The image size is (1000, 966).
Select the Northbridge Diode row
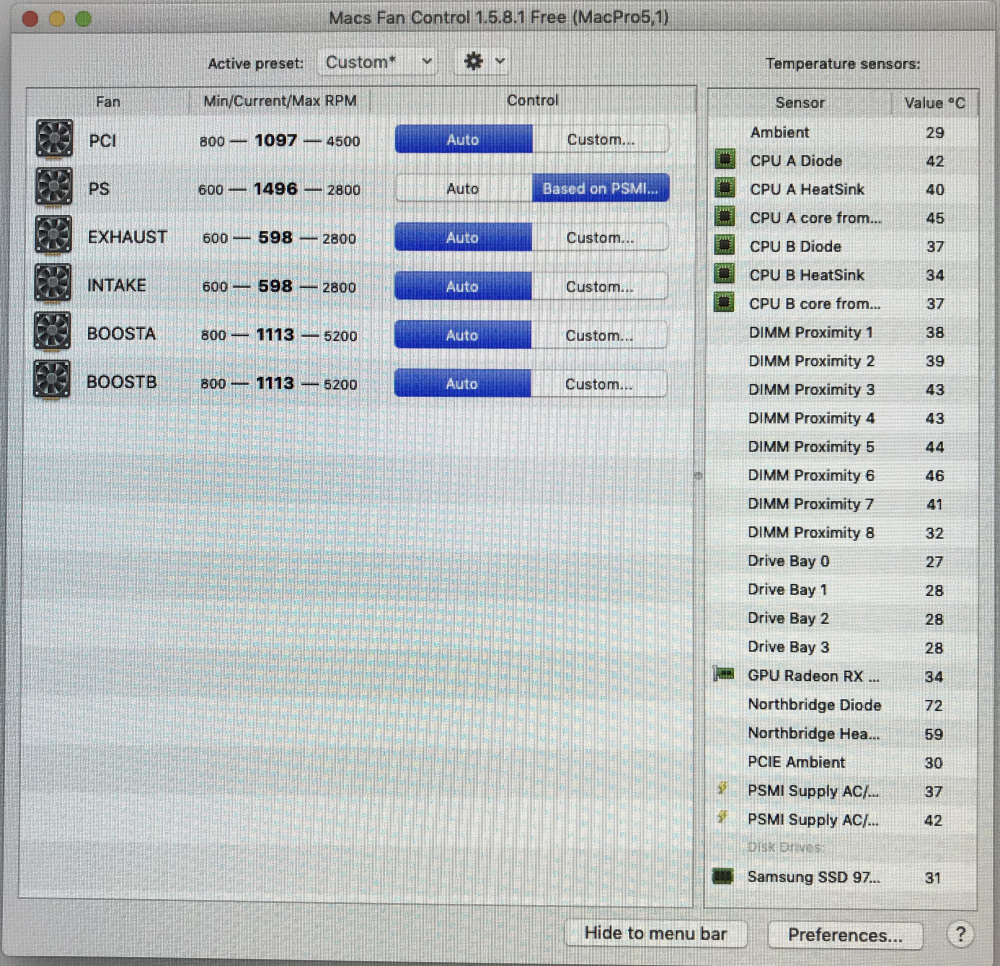coord(842,705)
